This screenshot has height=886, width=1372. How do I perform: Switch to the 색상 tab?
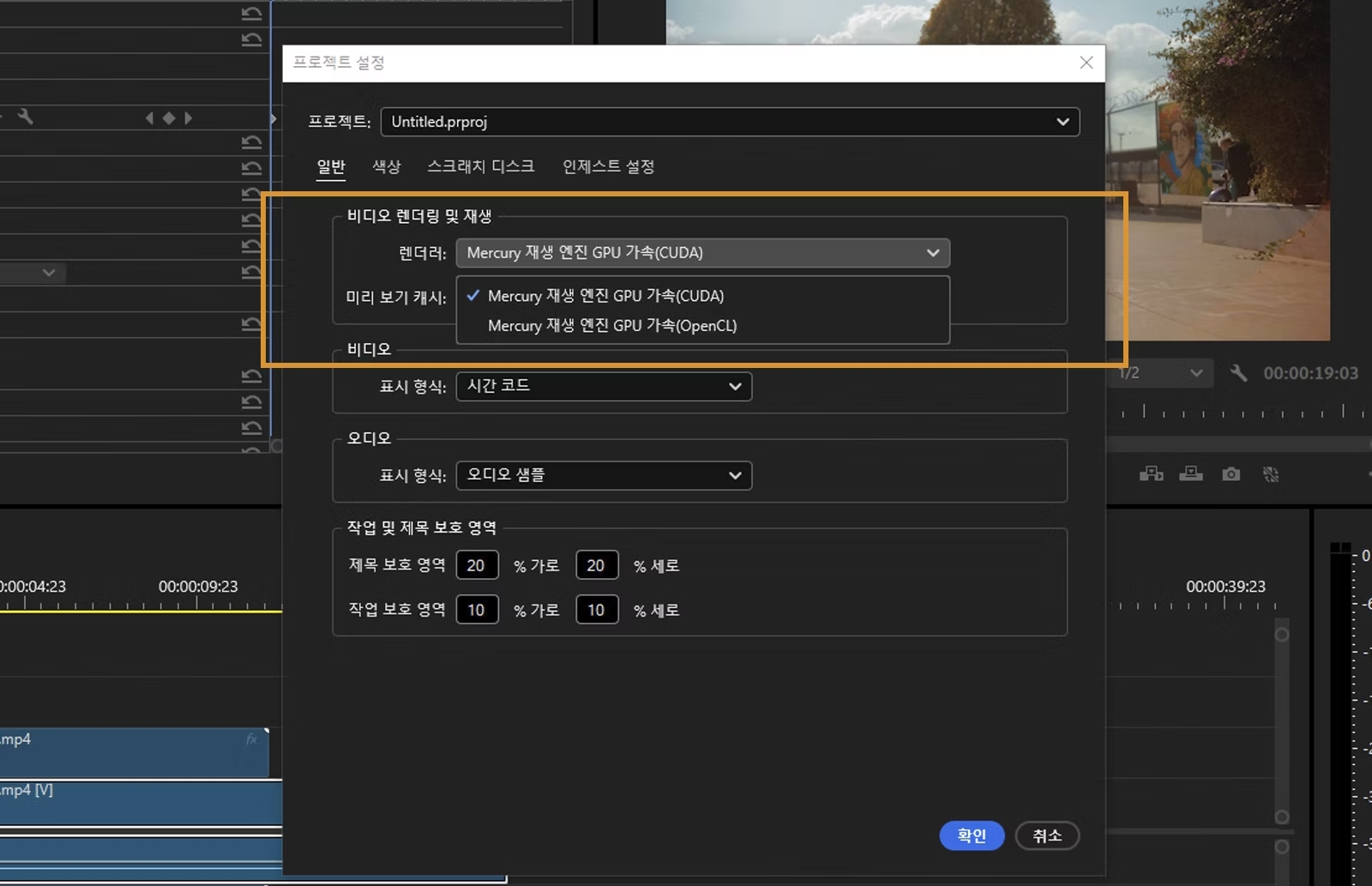(387, 166)
